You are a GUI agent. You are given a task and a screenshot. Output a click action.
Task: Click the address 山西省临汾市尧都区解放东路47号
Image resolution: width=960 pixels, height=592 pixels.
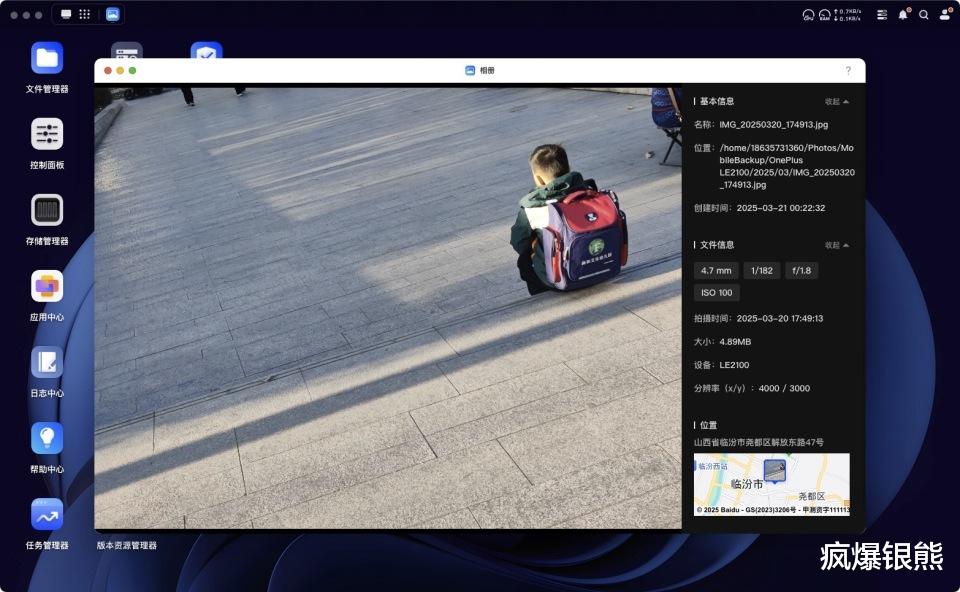click(759, 442)
